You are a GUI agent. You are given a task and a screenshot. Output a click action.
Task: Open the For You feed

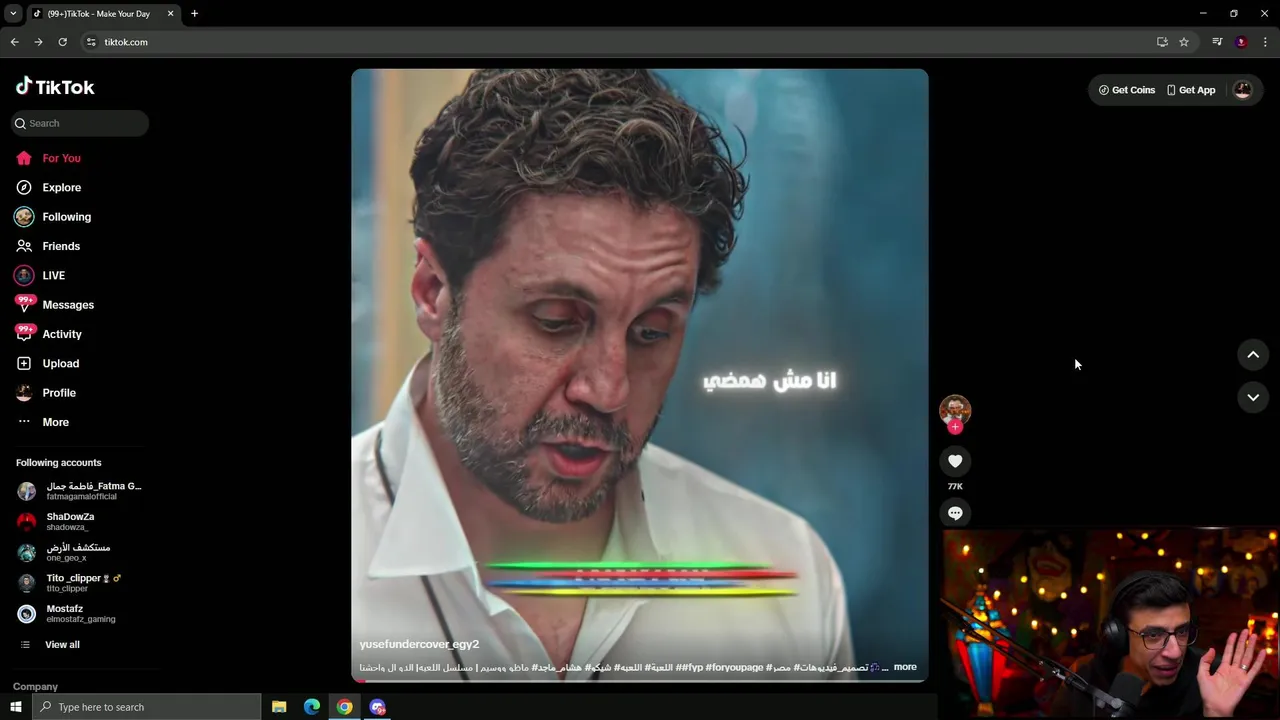point(61,158)
